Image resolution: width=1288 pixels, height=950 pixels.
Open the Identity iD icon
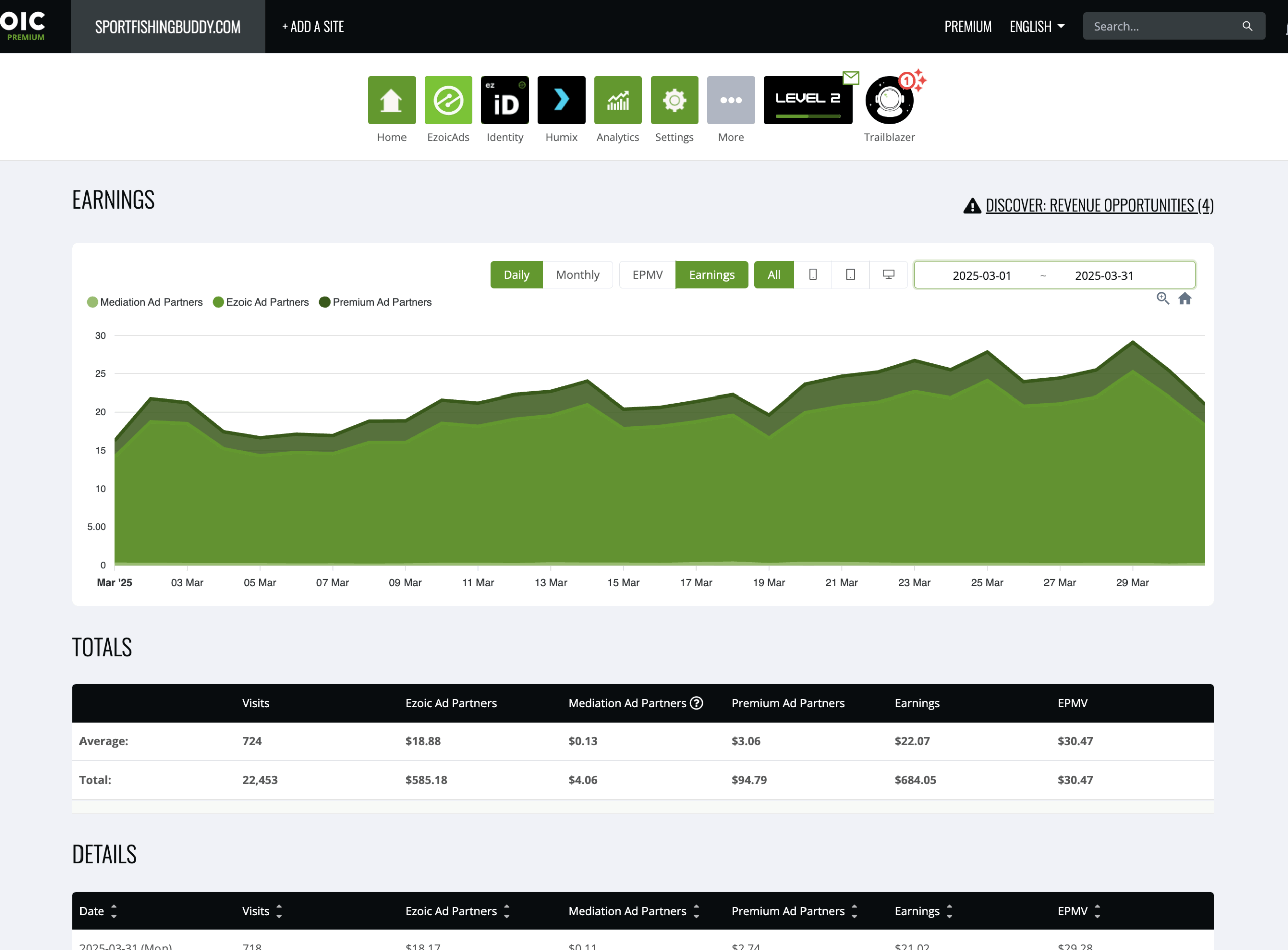[x=505, y=100]
